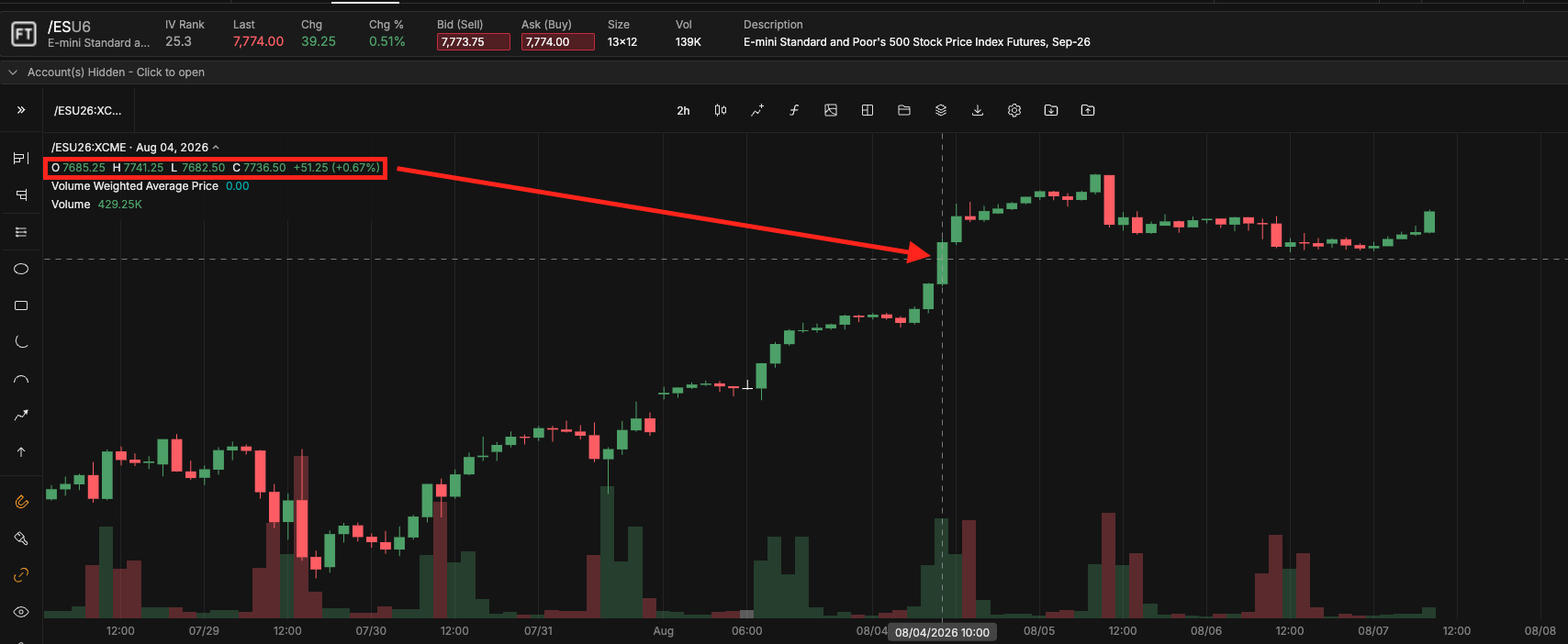Image resolution: width=1568 pixels, height=644 pixels.
Task: Expand the hidden accounts panel
Action: click(106, 72)
